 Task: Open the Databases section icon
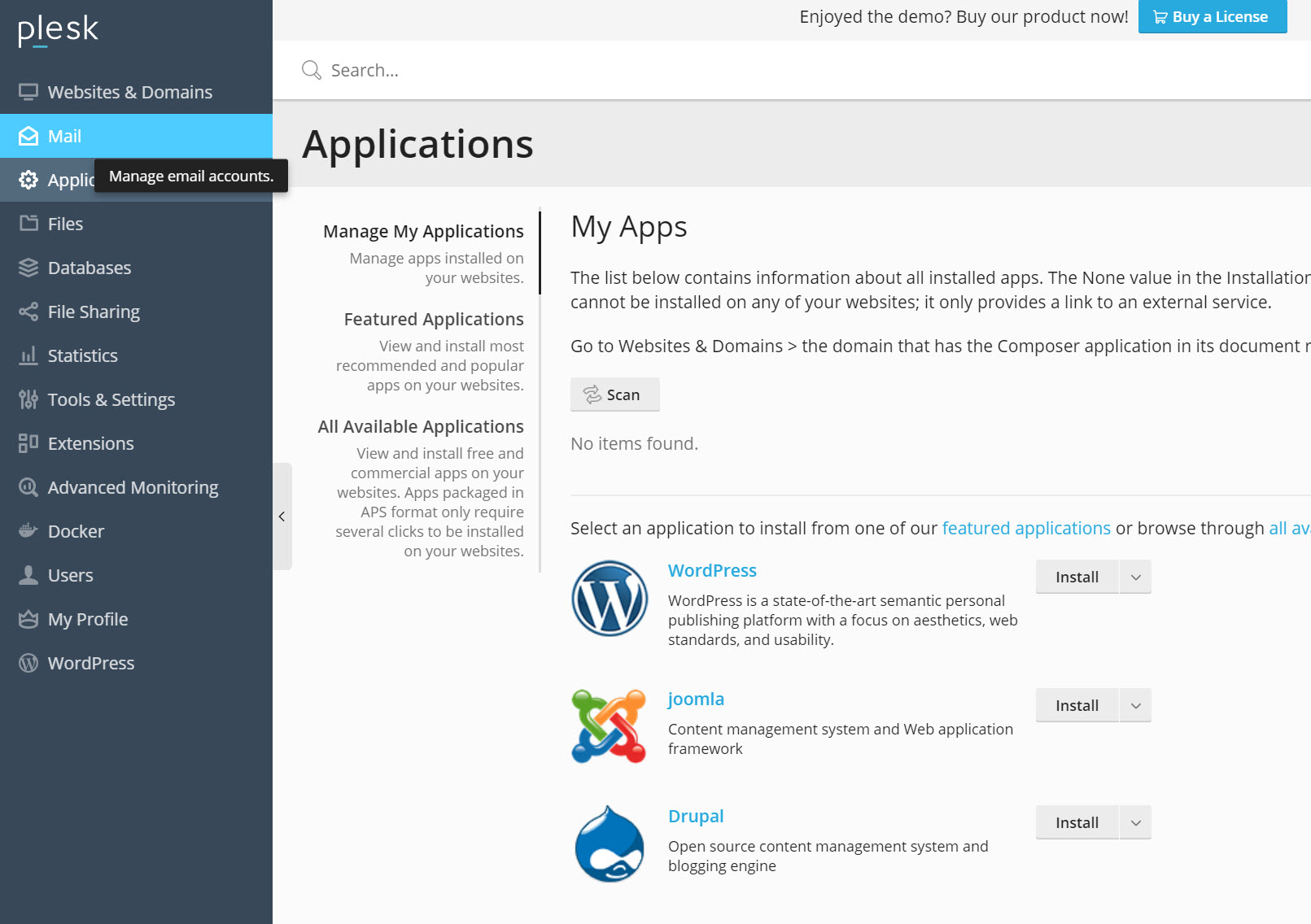point(28,268)
